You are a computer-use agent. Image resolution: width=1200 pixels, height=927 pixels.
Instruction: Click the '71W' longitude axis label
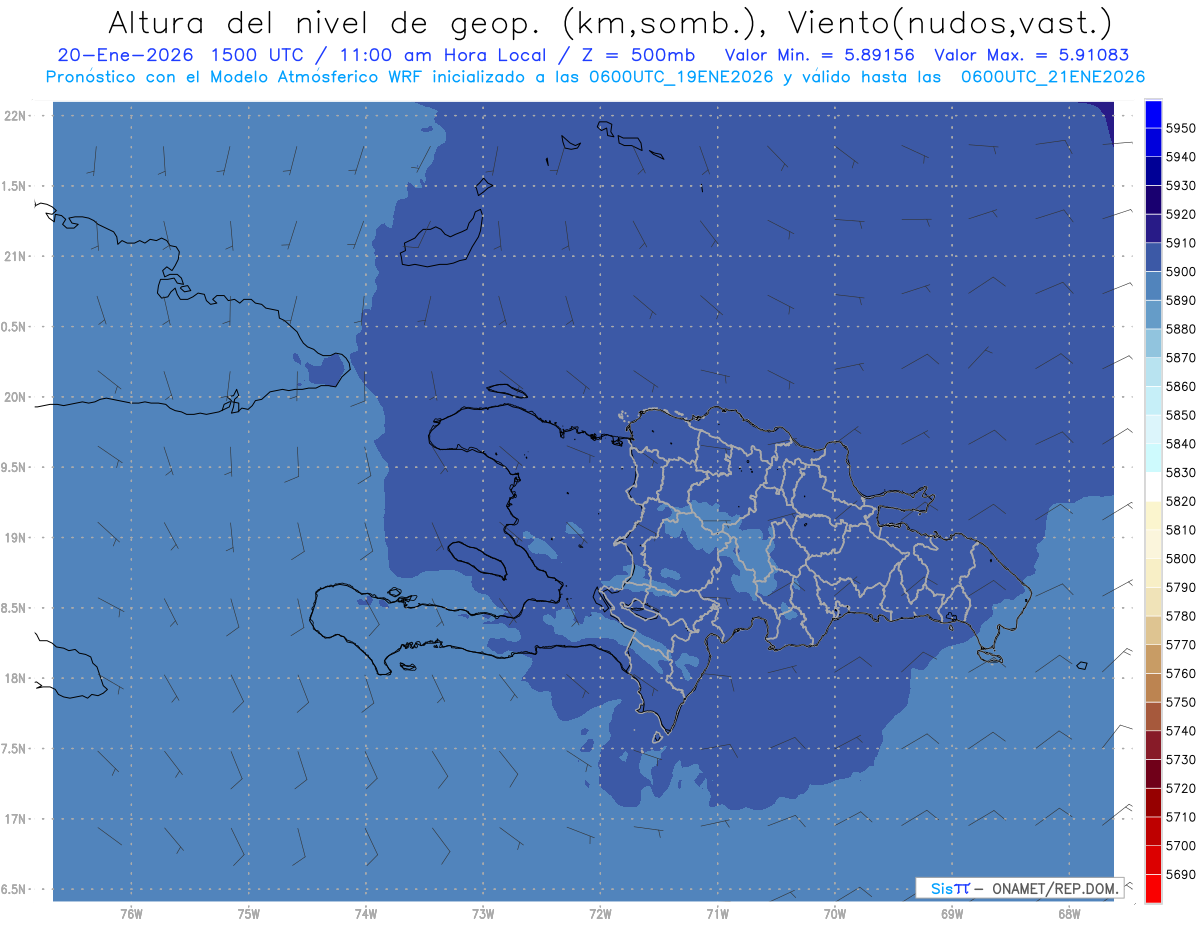click(717, 914)
